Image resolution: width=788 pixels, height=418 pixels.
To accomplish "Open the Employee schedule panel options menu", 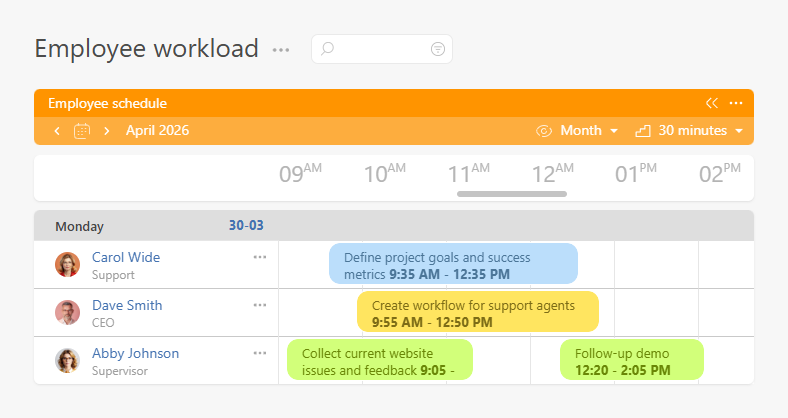I will point(736,103).
